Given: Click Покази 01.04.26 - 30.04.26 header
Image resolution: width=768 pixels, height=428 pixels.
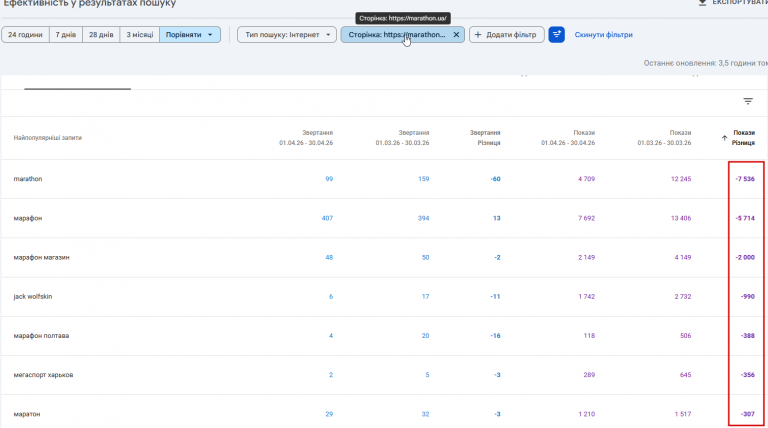Looking at the screenshot, I should (x=568, y=138).
